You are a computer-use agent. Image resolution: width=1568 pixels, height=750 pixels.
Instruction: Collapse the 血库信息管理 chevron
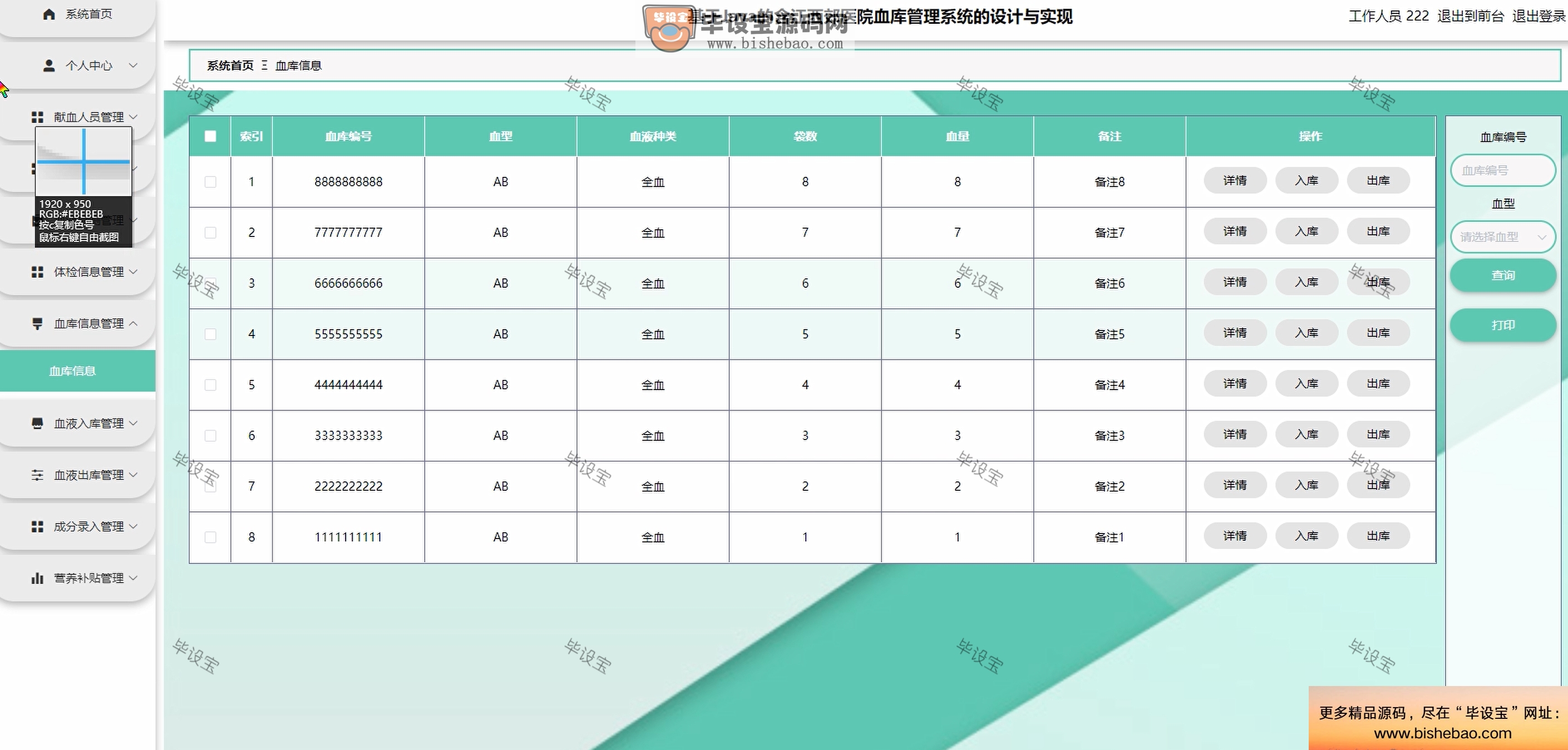(x=134, y=323)
